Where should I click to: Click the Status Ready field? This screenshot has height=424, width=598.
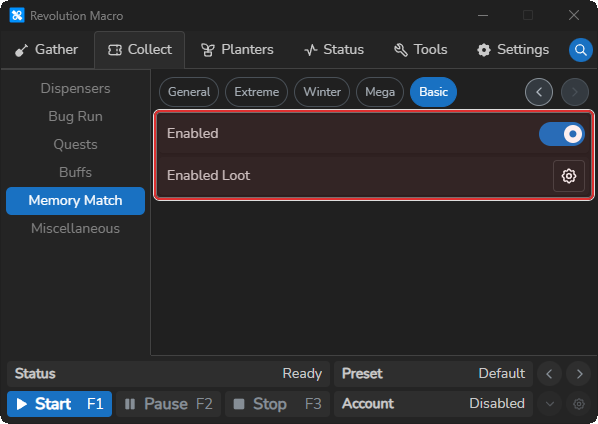[x=168, y=374]
